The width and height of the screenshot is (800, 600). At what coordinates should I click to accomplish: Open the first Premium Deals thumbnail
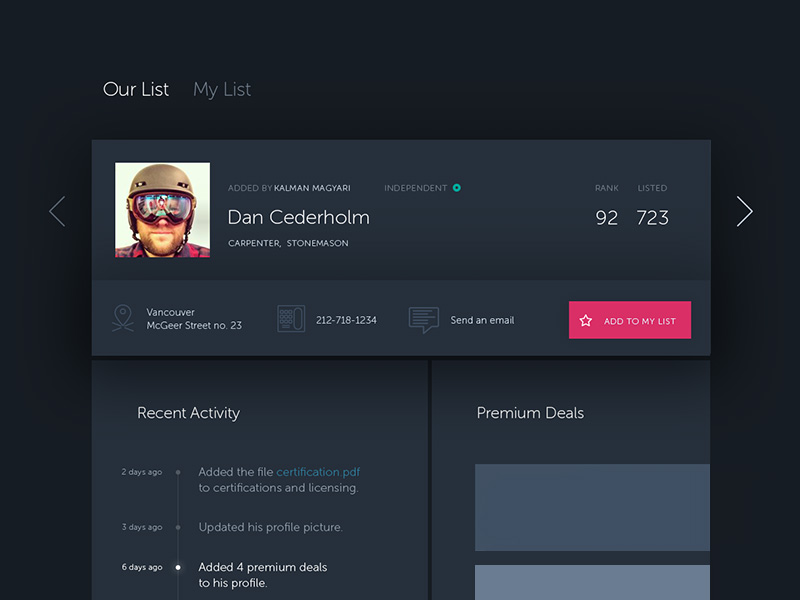pos(592,507)
